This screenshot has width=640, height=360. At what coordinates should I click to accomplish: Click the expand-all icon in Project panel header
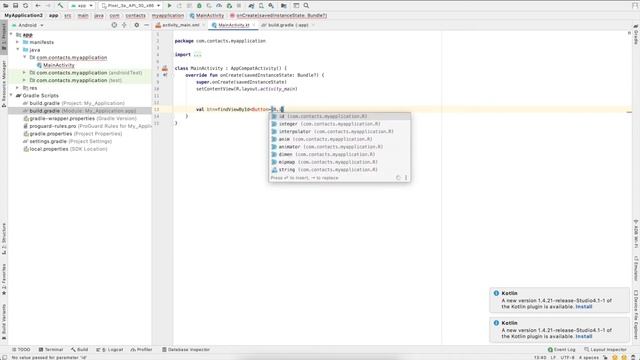pos(124,25)
